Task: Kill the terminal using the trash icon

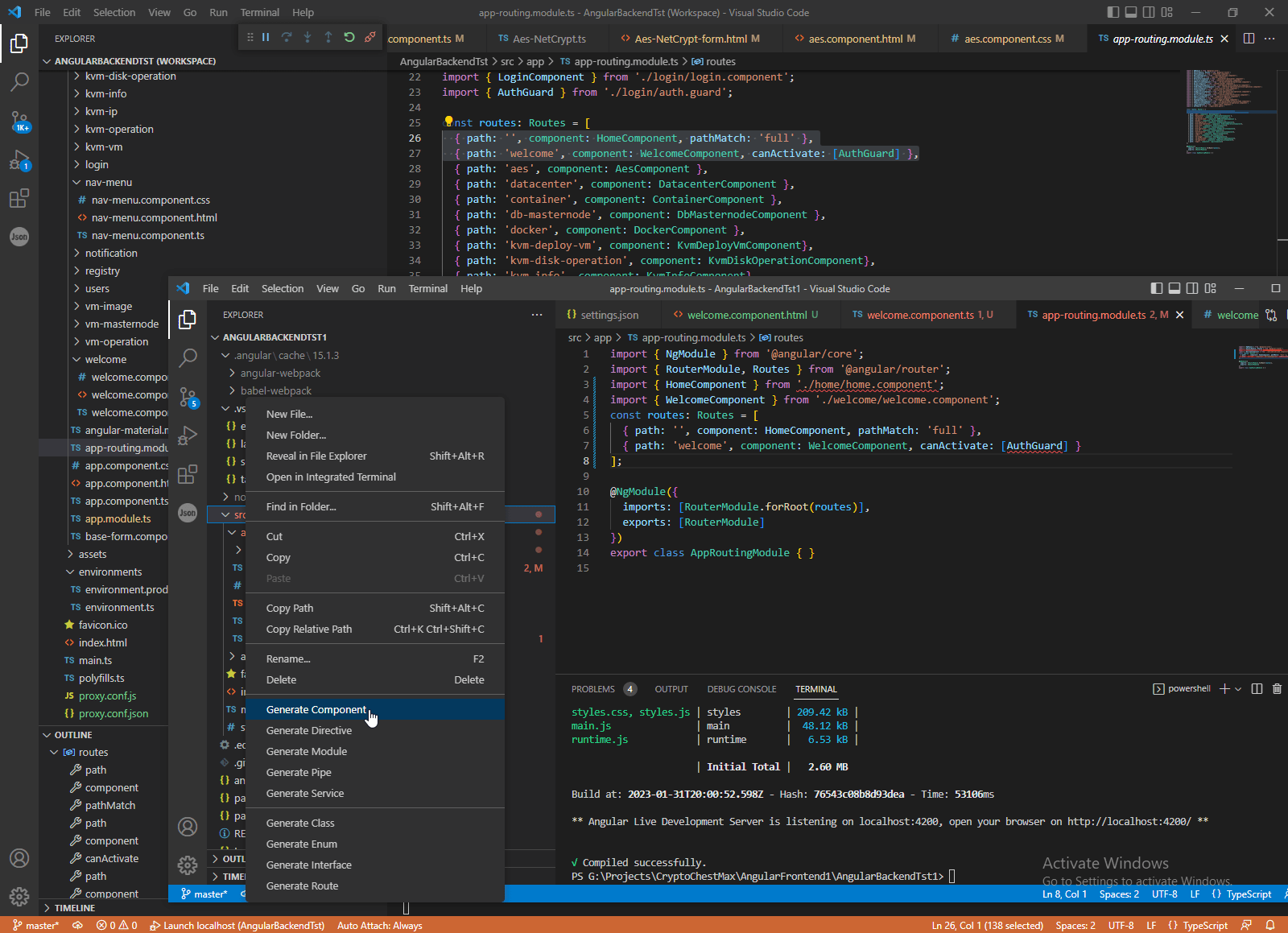Action: tap(1276, 688)
